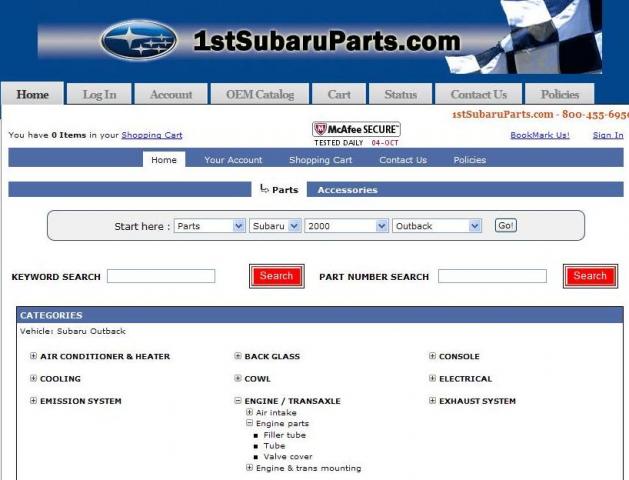
Task: Focus the Keyword Search input field
Action: [161, 276]
